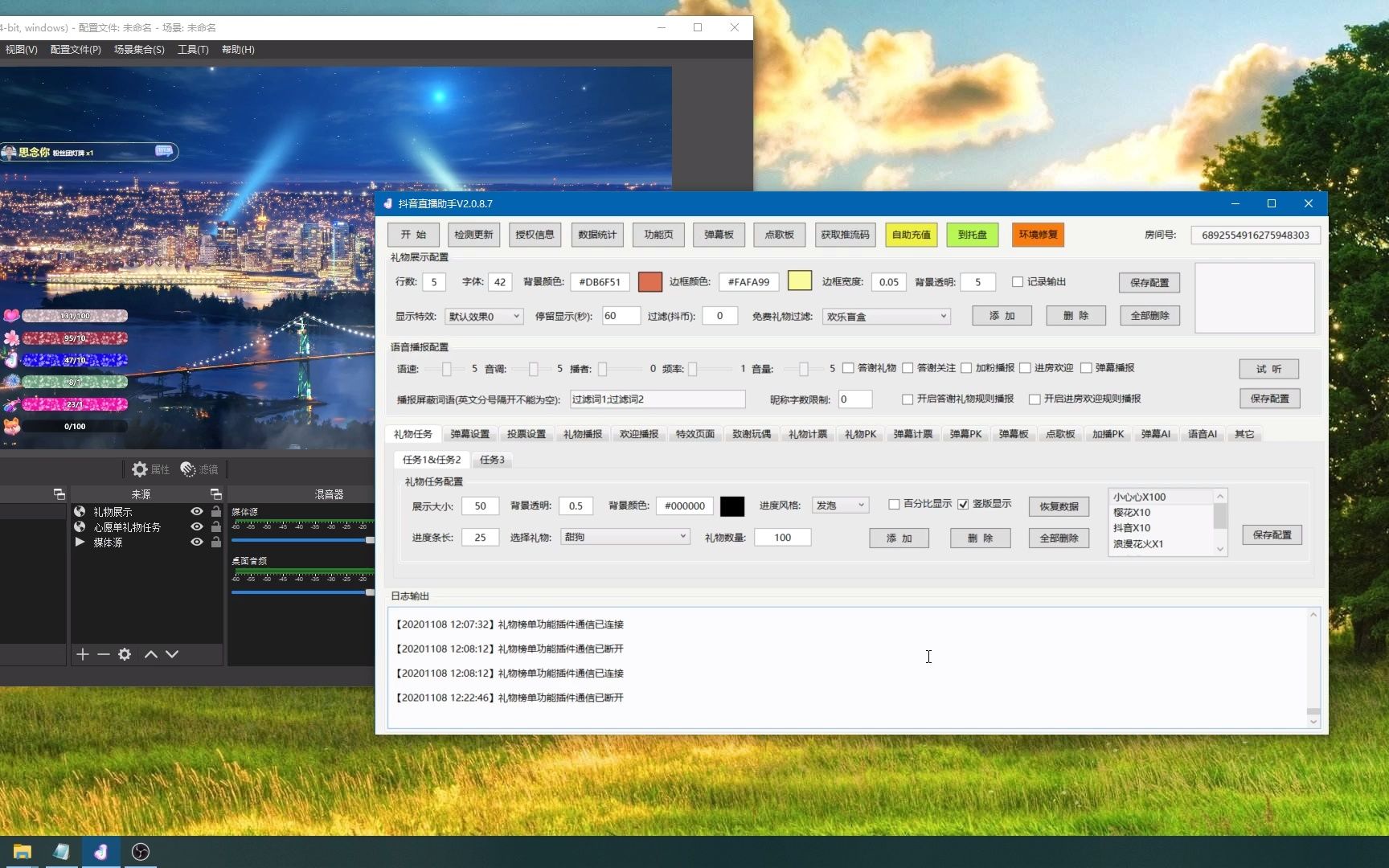
Task: Click the 获取推流码 button
Action: tap(845, 235)
